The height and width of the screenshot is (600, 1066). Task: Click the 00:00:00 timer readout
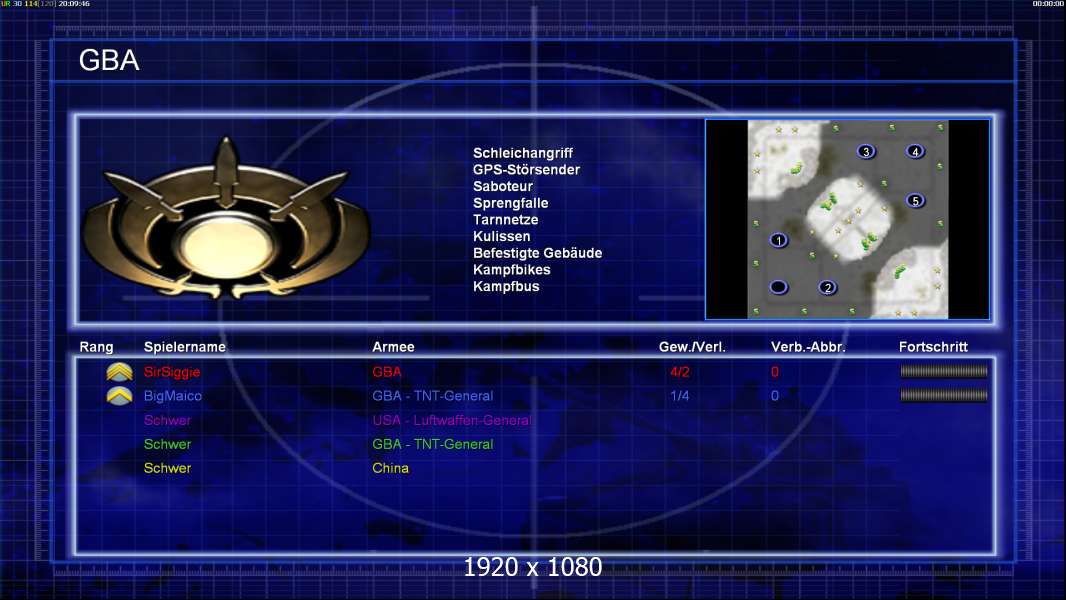pyautogui.click(x=1048, y=4)
